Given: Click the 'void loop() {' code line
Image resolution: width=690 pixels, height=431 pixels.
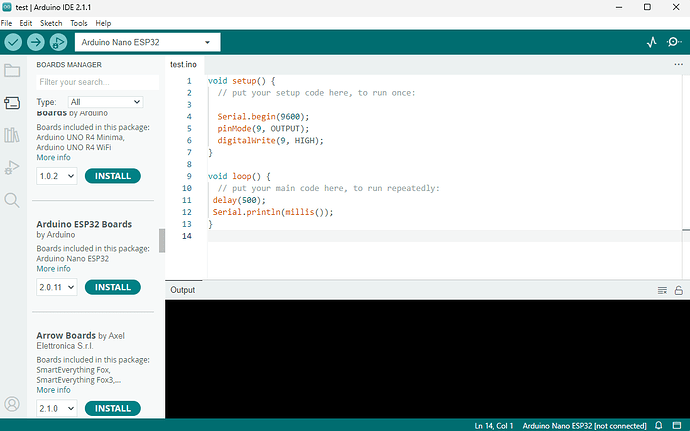Looking at the screenshot, I should [x=239, y=176].
